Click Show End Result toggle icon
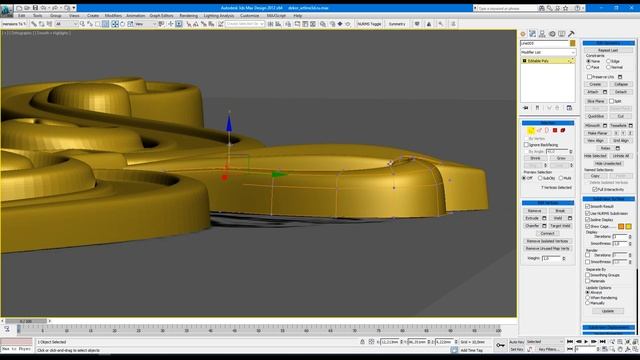 [537, 108]
